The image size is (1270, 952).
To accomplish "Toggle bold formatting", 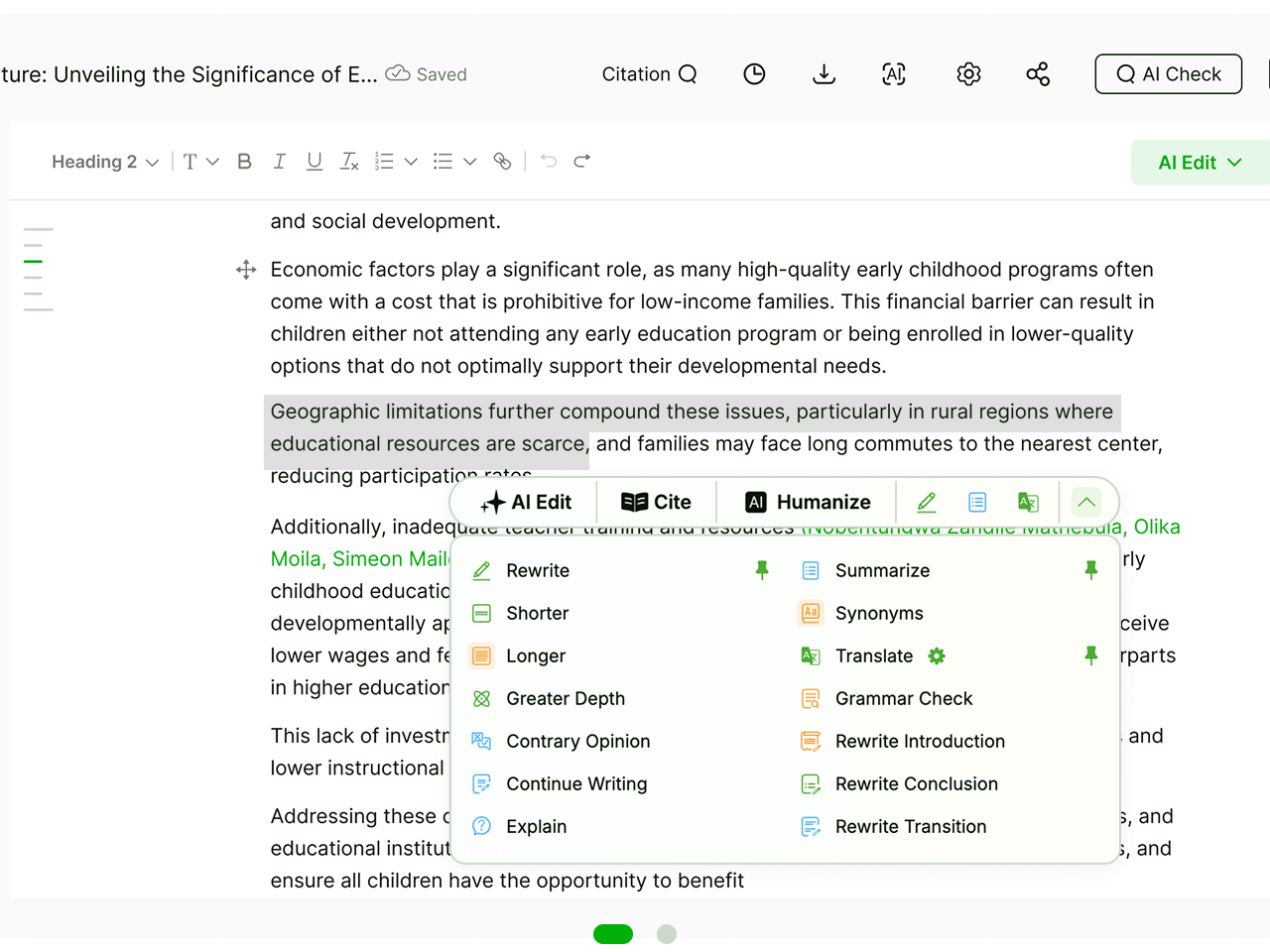I will (x=244, y=162).
